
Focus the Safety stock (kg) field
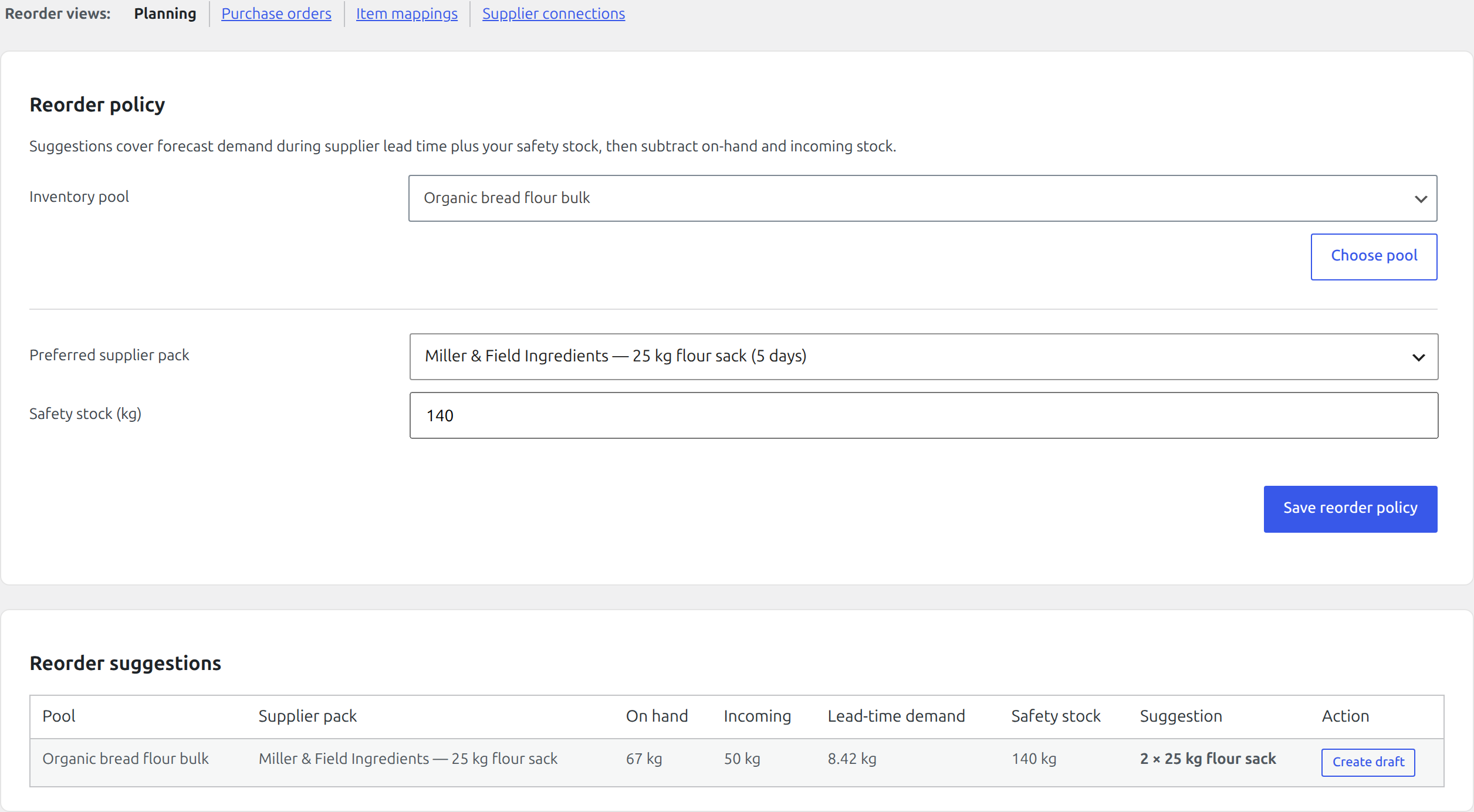point(924,415)
